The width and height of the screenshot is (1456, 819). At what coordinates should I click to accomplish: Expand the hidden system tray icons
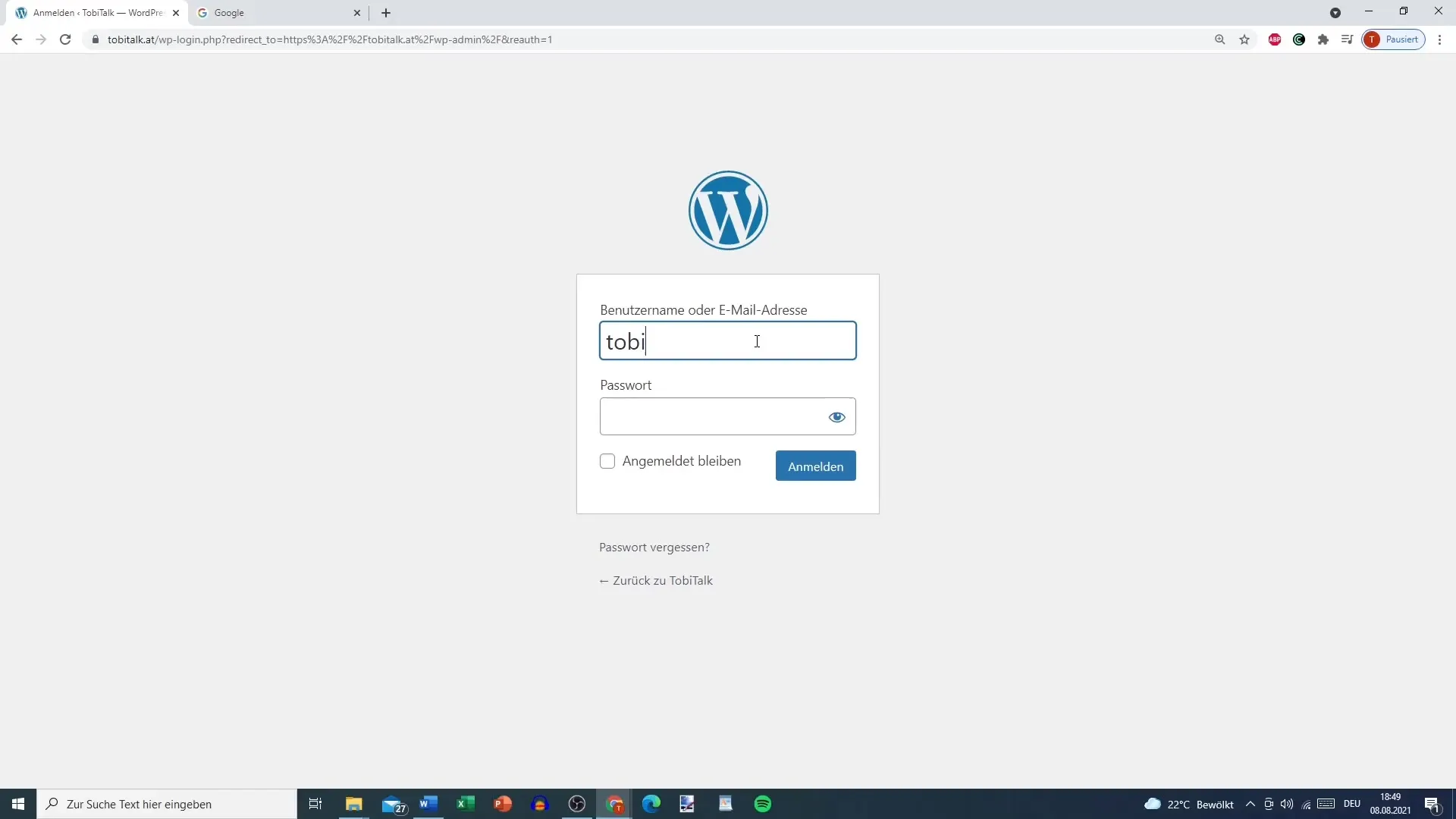tap(1250, 804)
